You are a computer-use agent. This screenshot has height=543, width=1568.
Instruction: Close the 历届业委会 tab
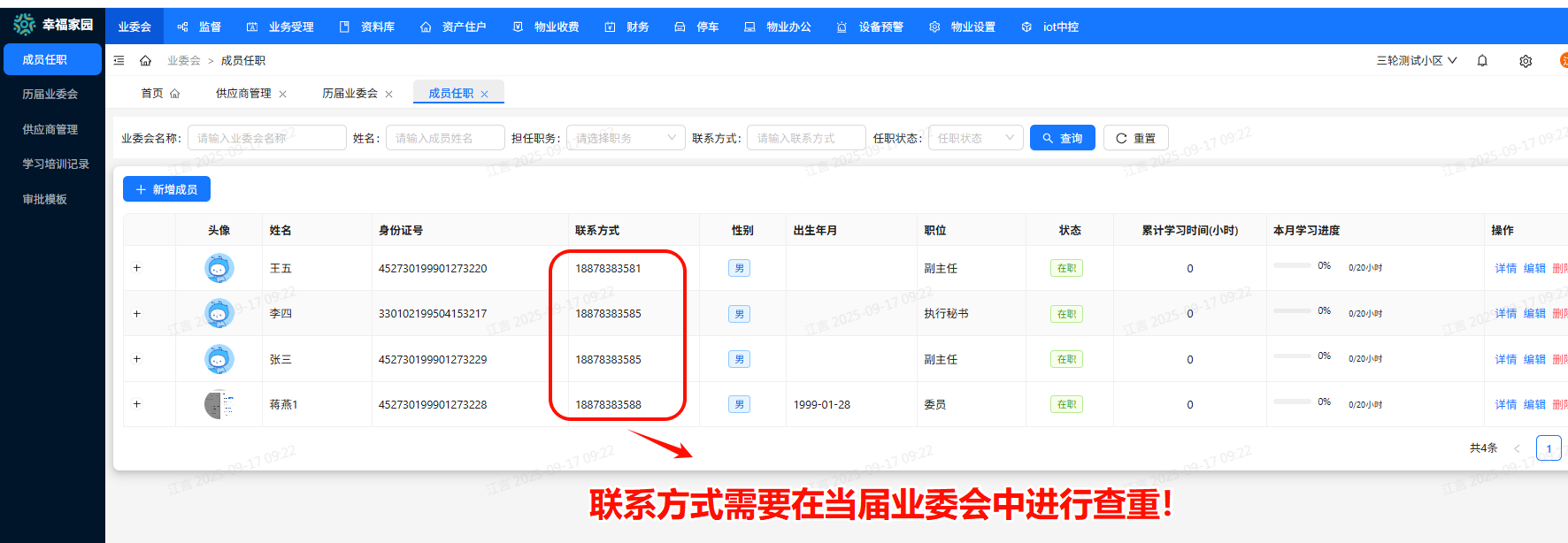pos(389,94)
